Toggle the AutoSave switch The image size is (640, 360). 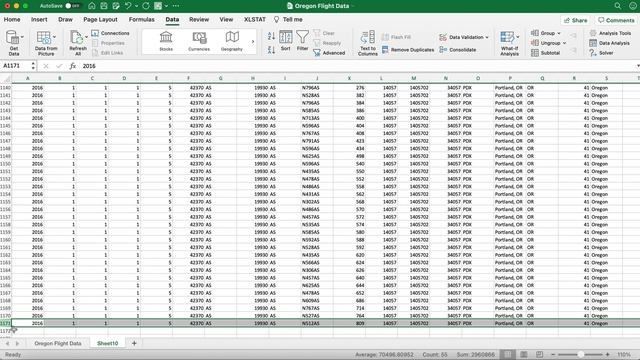pyautogui.click(x=73, y=6)
